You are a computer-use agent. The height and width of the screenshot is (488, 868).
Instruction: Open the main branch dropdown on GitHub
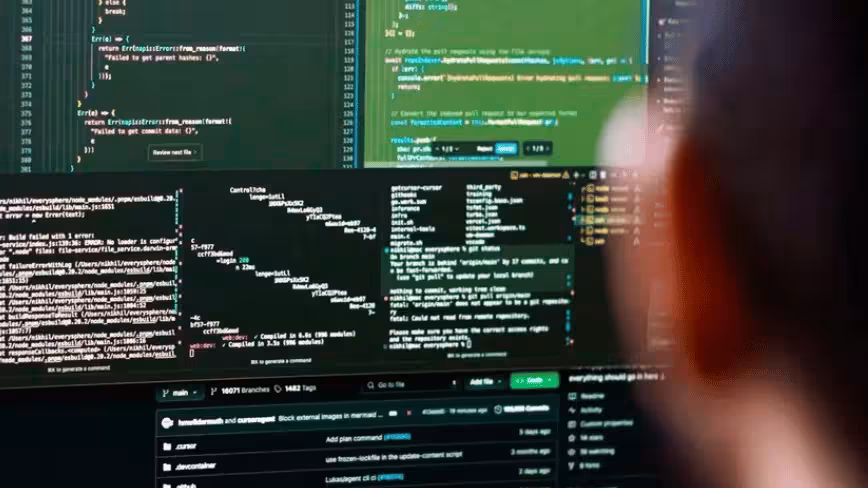point(179,393)
